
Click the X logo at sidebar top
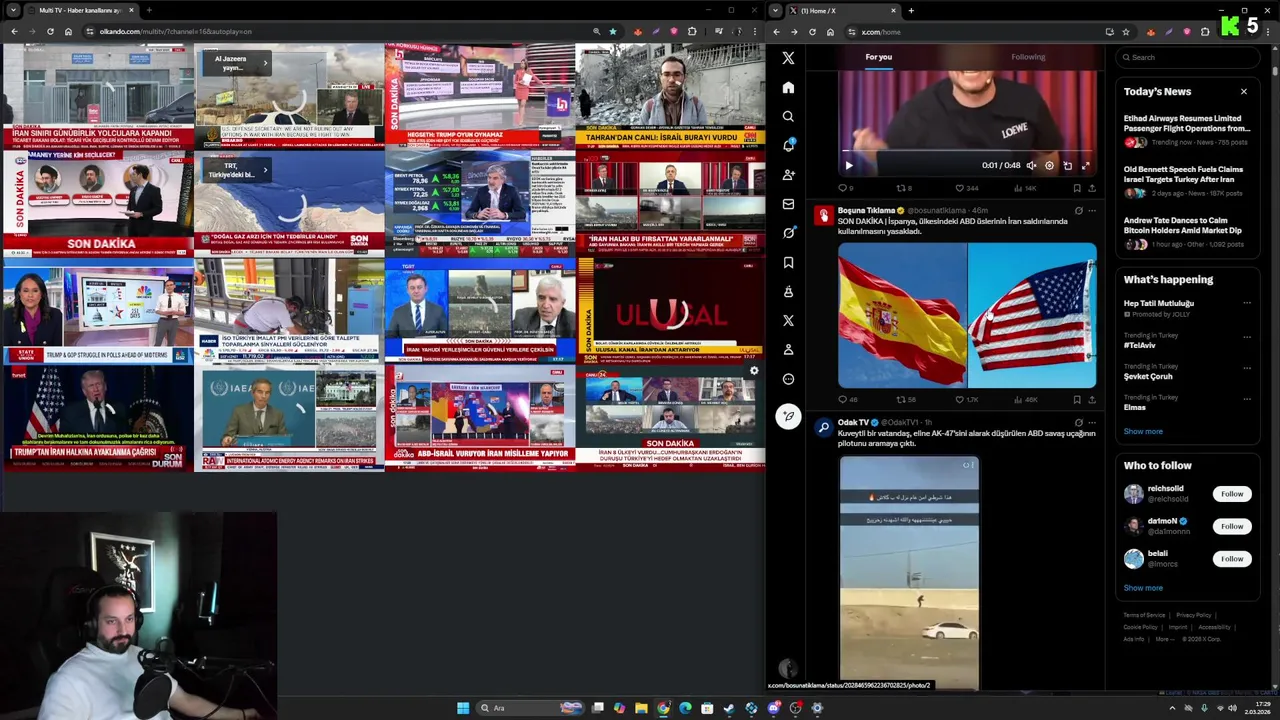pos(788,58)
